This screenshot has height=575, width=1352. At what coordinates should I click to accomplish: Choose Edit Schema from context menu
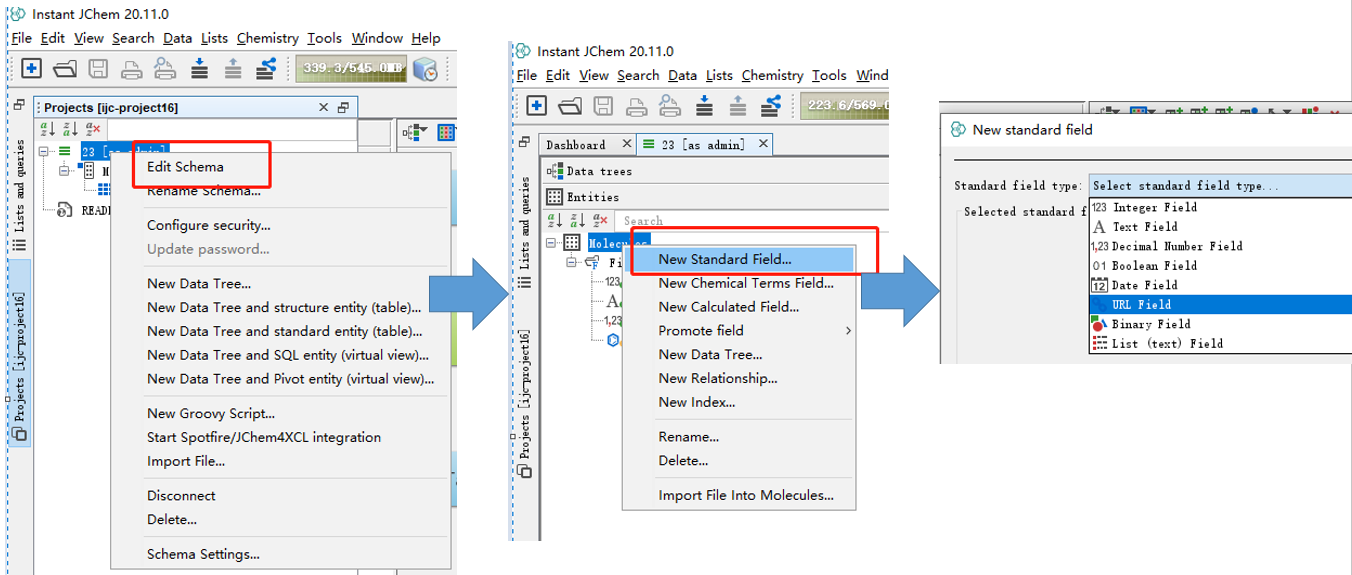[x=185, y=167]
